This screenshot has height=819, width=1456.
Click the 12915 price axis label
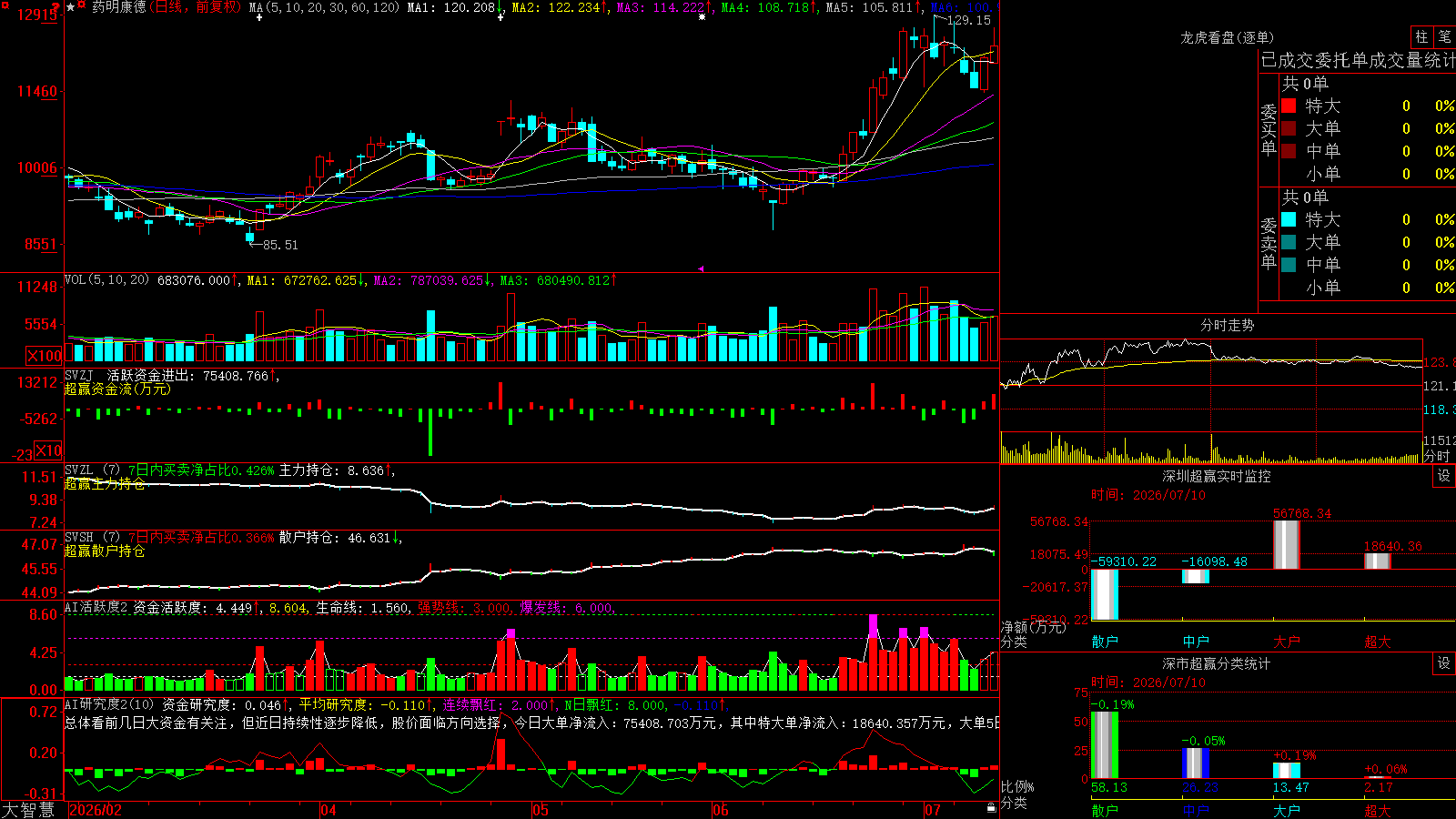(x=37, y=15)
